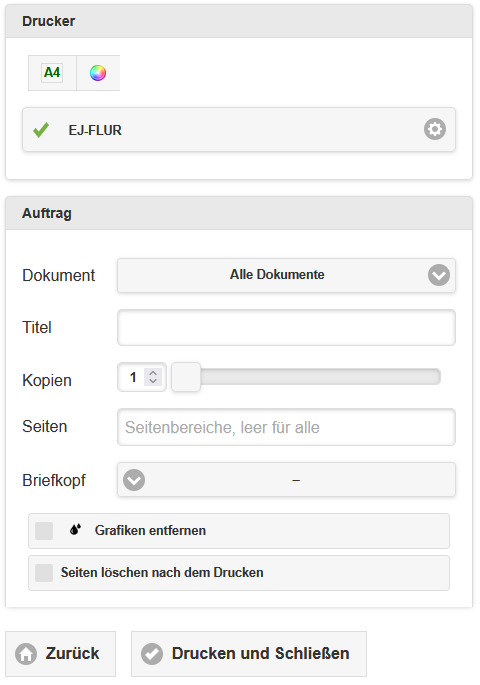Screen dimensions: 480x685
Task: Click the home icon on Zurück
Action: point(26,654)
